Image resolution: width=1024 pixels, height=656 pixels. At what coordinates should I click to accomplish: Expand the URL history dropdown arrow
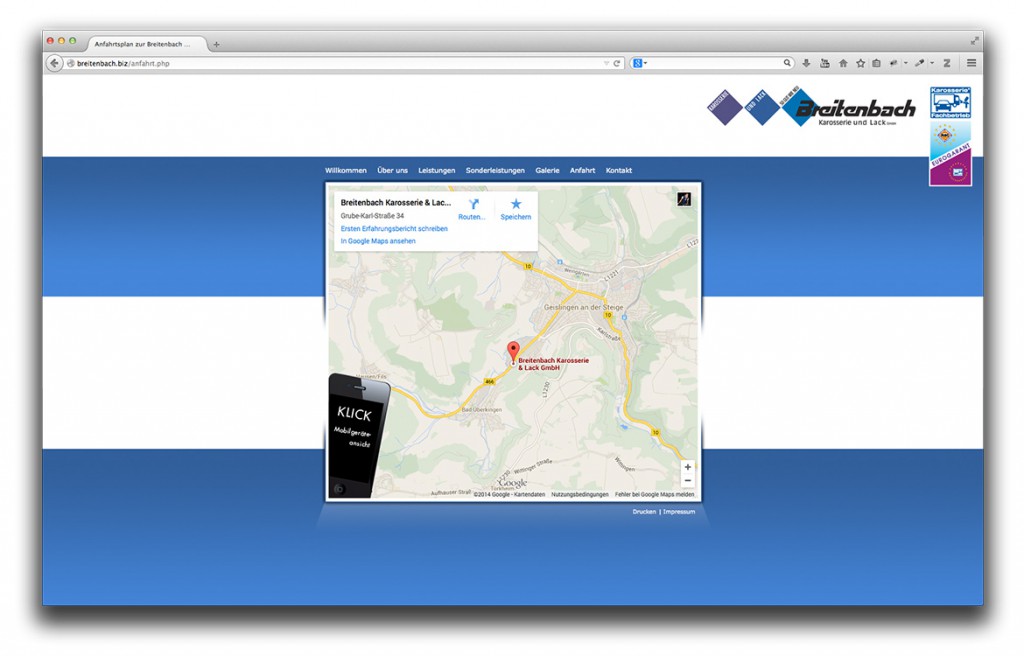(x=606, y=63)
